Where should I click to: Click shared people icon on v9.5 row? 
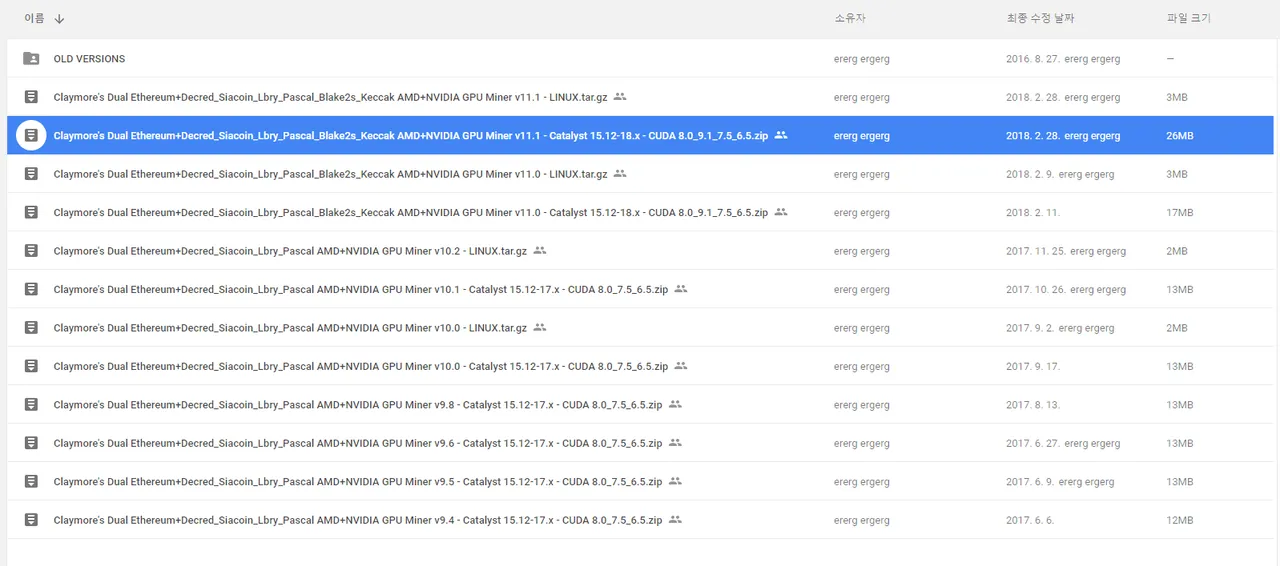tap(675, 482)
